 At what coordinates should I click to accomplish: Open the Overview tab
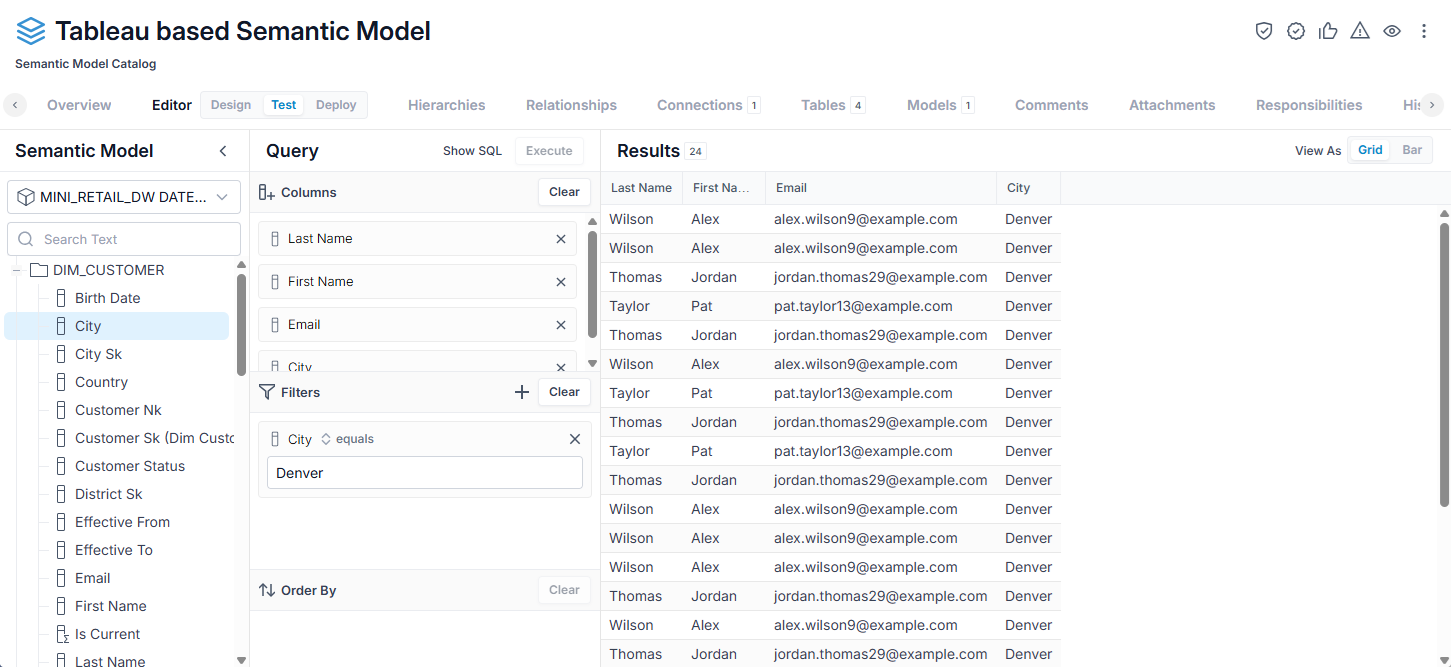click(79, 105)
